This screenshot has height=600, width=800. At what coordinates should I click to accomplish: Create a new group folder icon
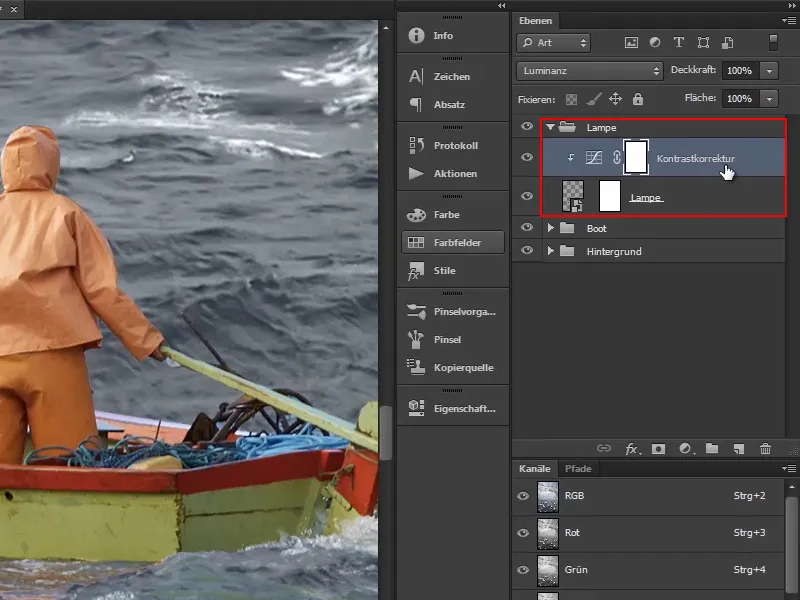pos(712,448)
